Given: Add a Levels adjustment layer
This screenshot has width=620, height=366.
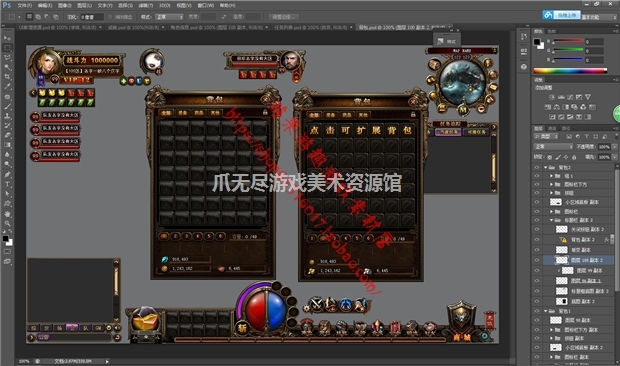Looking at the screenshot, I should pos(561,97).
